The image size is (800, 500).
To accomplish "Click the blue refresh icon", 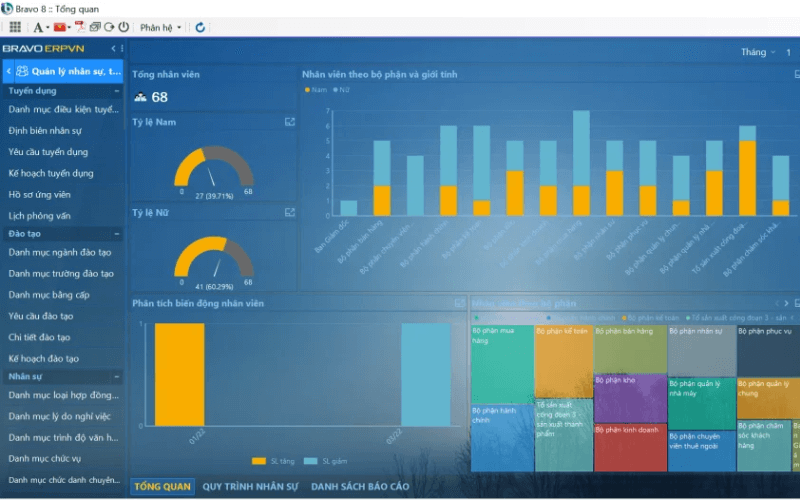I will pos(200,27).
